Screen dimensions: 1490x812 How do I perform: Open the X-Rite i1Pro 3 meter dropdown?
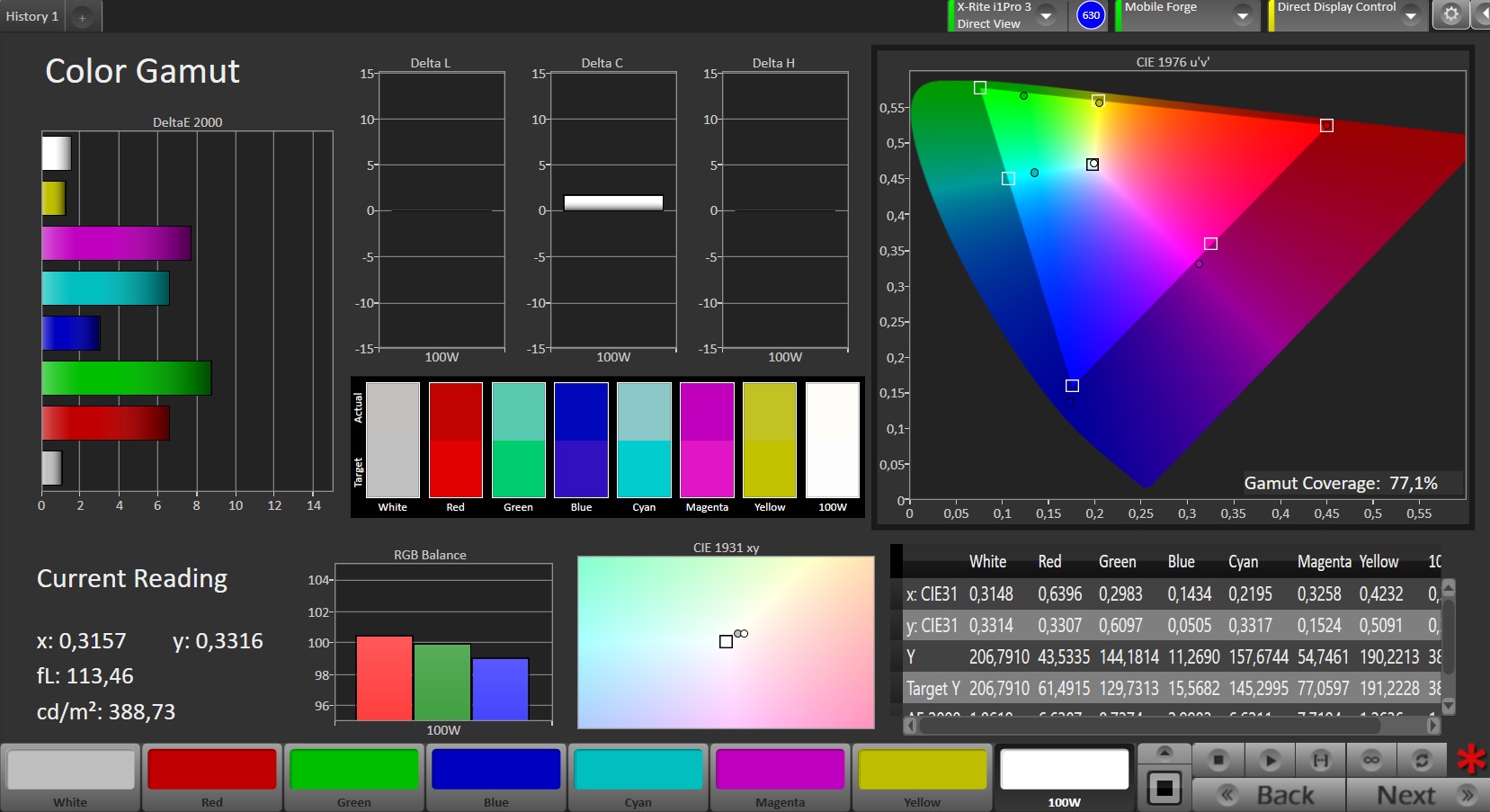(x=1047, y=15)
